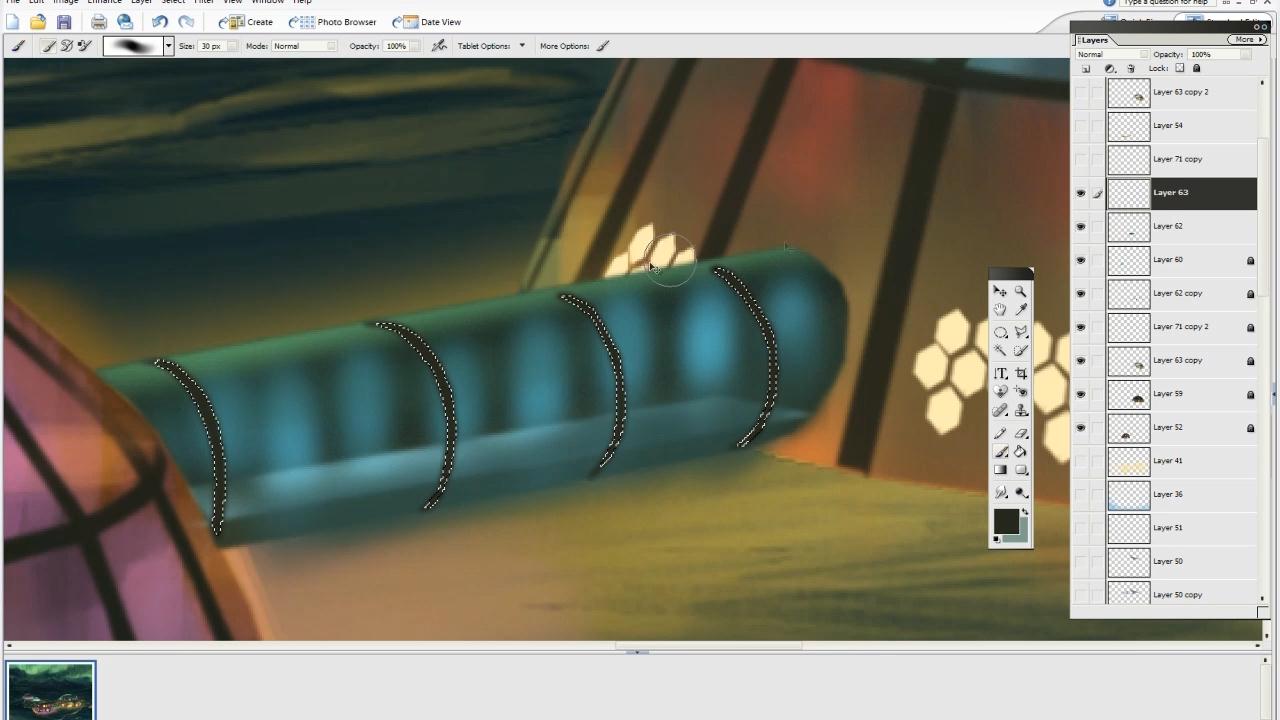
Task: Hide Layer 62 using eye icon
Action: pyautogui.click(x=1080, y=227)
